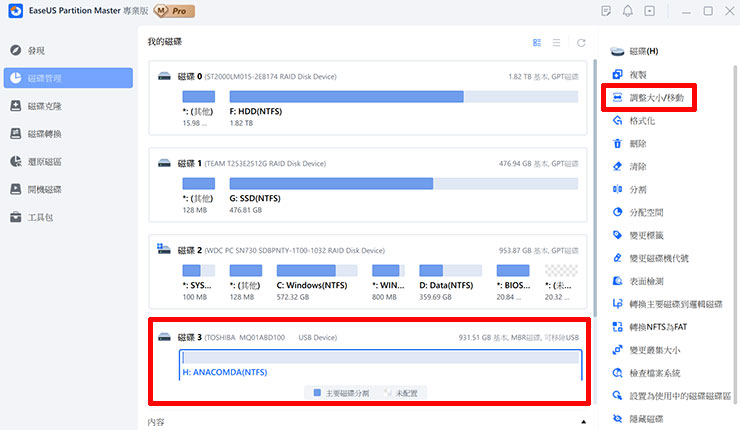Viewport: 740px width, 430px height.
Task: Click the 分割 split icon
Action: [x=617, y=189]
